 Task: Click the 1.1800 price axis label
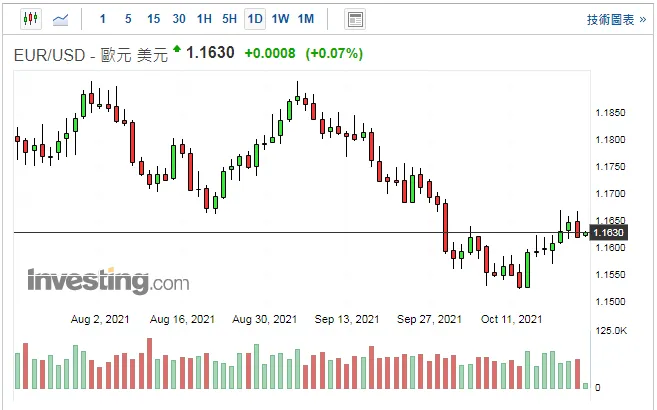pyautogui.click(x=610, y=139)
